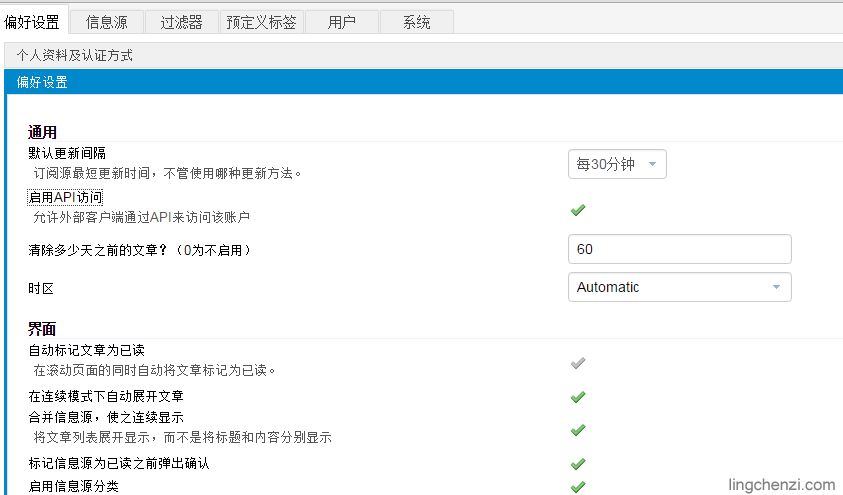Toggle the 启用信息源分类 checkmark
The image size is (843, 495).
click(x=577, y=487)
